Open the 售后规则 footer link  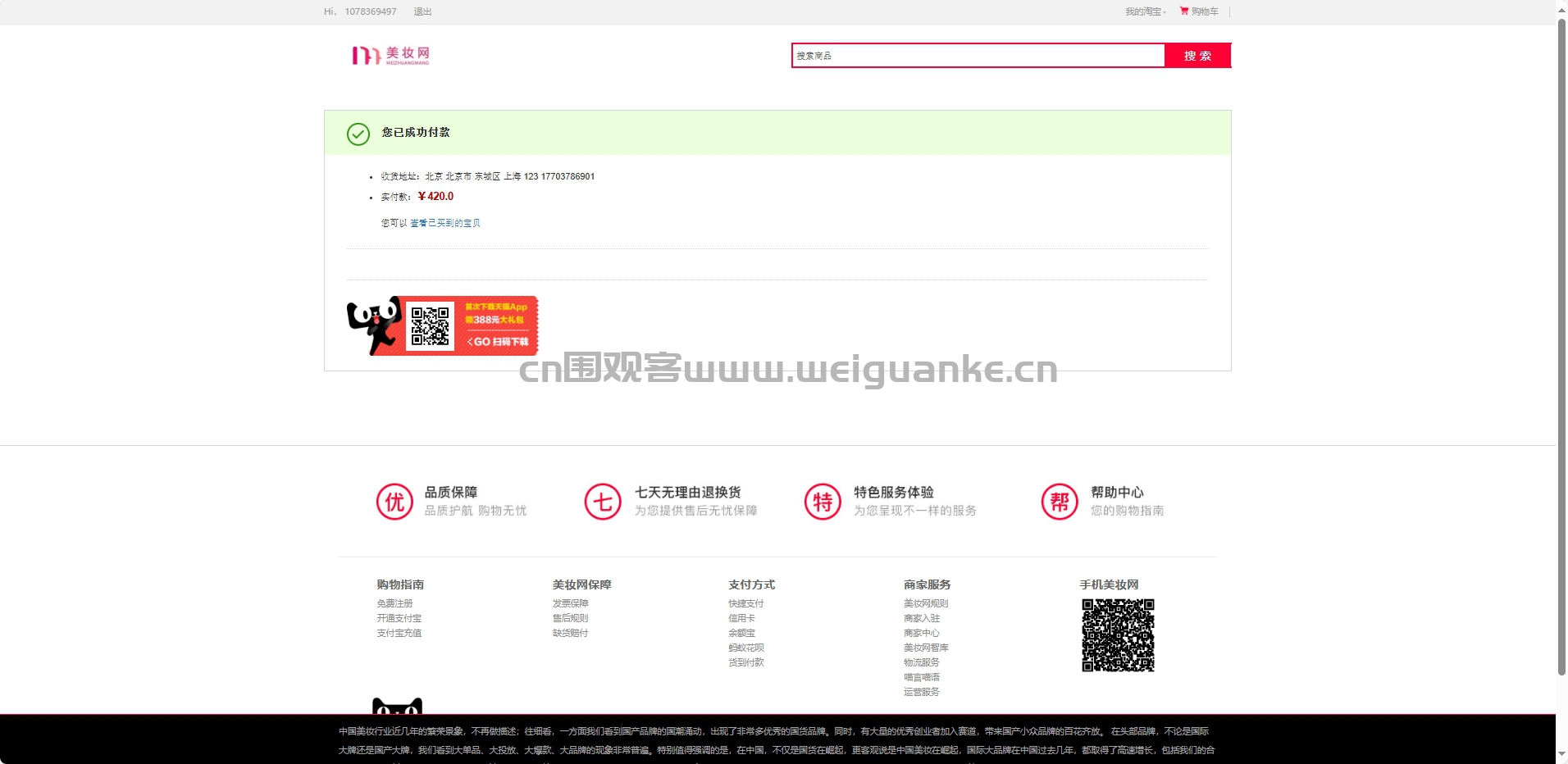[570, 618]
